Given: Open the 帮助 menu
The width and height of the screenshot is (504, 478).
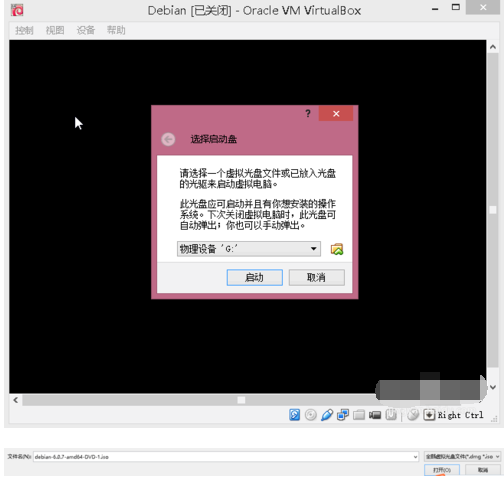Looking at the screenshot, I should coord(116,30).
